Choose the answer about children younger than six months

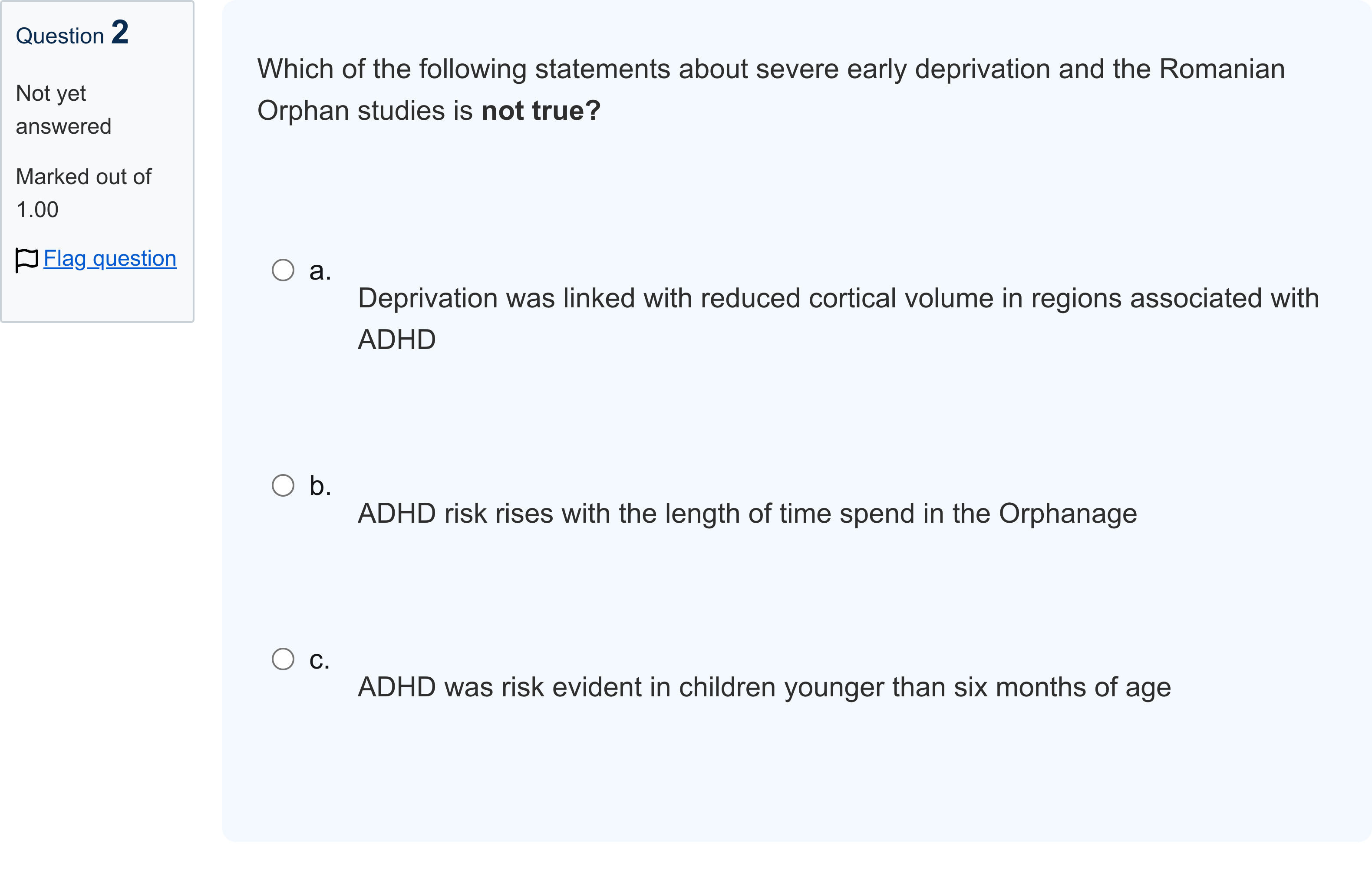point(764,687)
